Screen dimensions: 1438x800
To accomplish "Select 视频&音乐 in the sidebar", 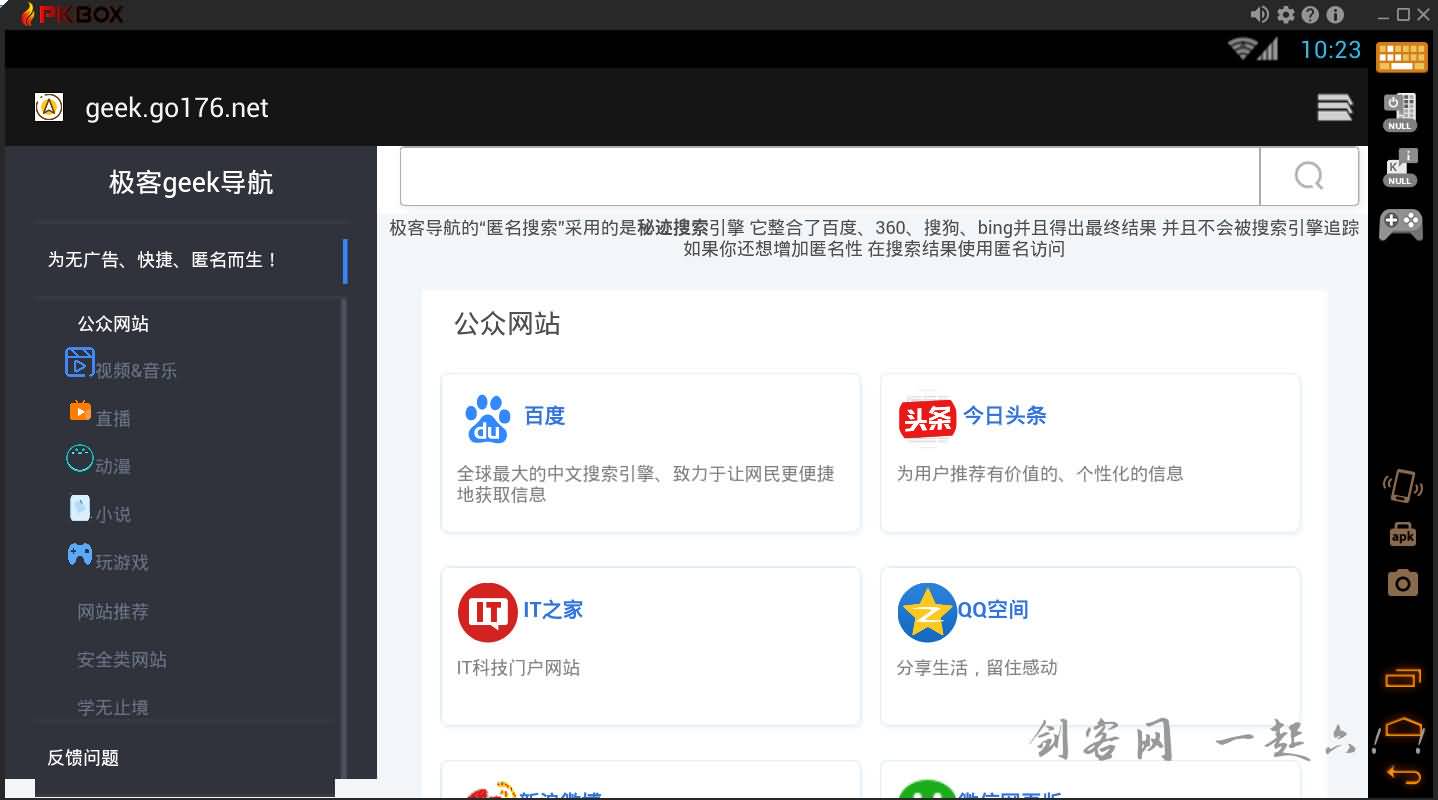I will click(136, 371).
